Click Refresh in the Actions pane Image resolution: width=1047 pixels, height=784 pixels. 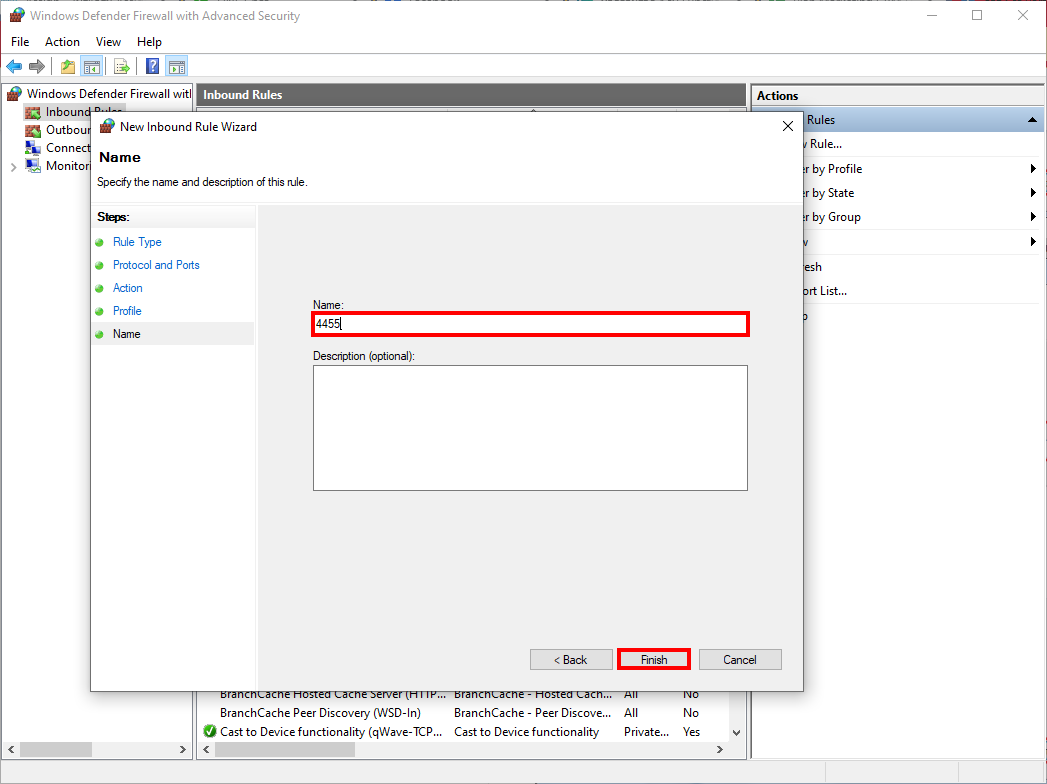coord(813,266)
